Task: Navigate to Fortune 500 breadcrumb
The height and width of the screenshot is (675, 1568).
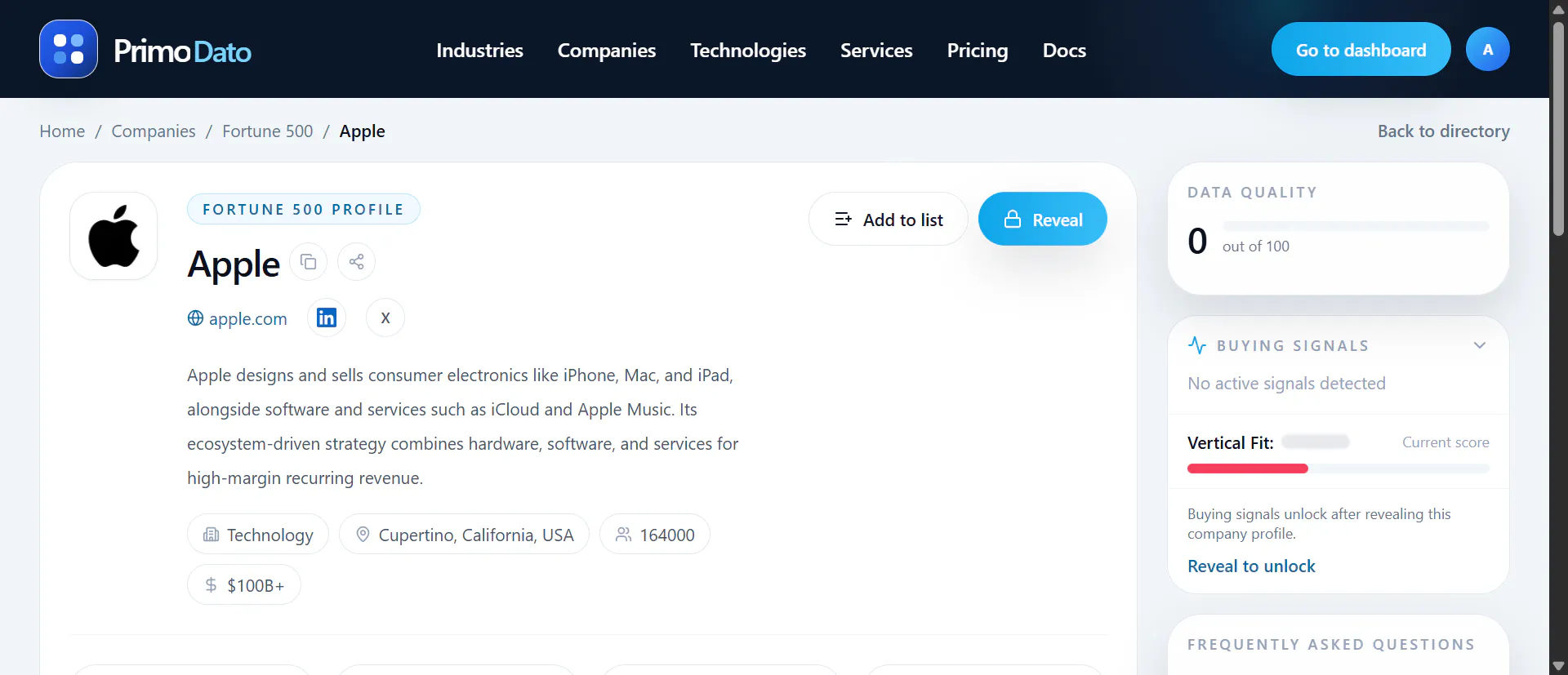Action: (x=267, y=131)
